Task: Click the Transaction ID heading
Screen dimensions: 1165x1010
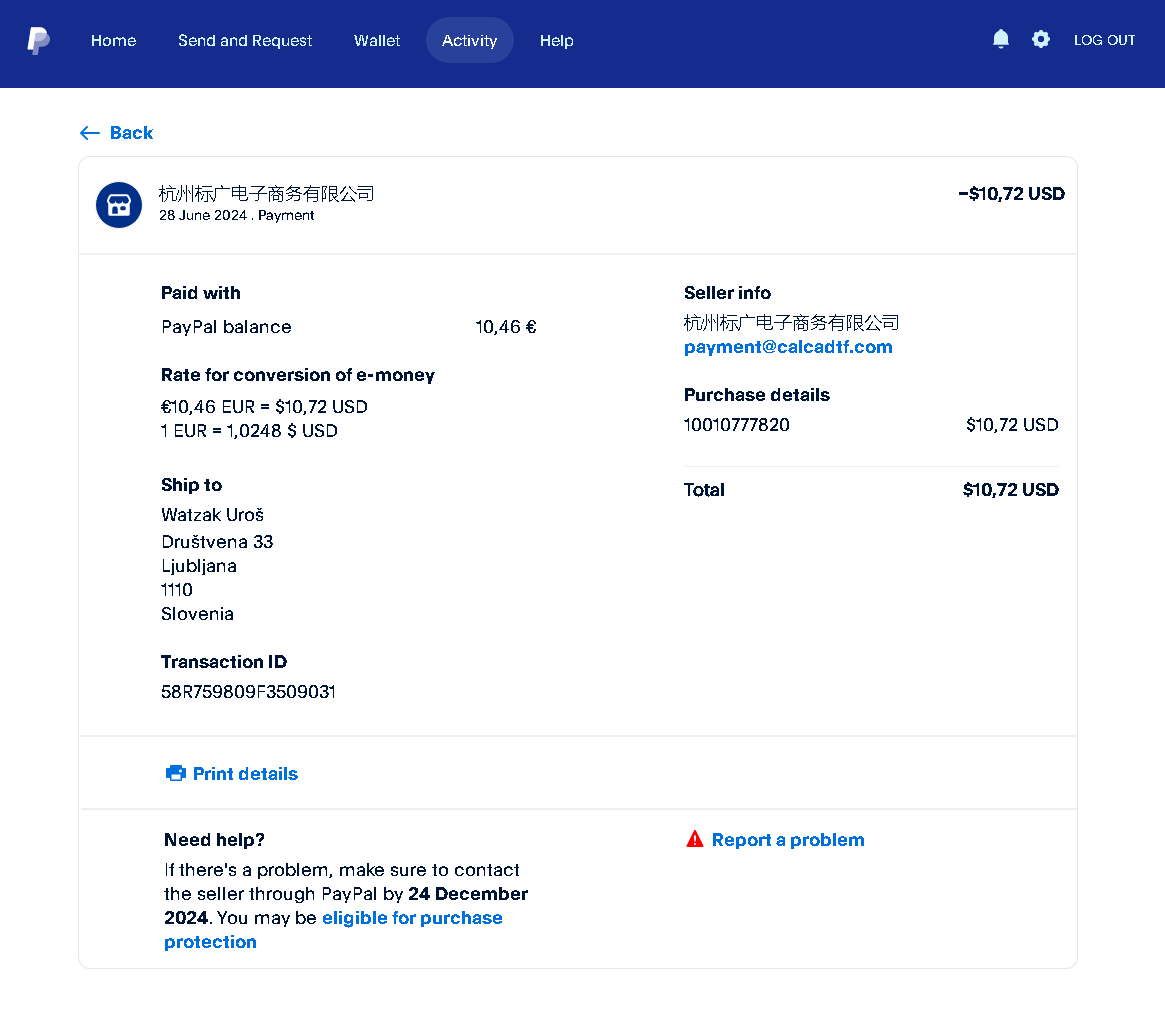Action: [x=224, y=662]
